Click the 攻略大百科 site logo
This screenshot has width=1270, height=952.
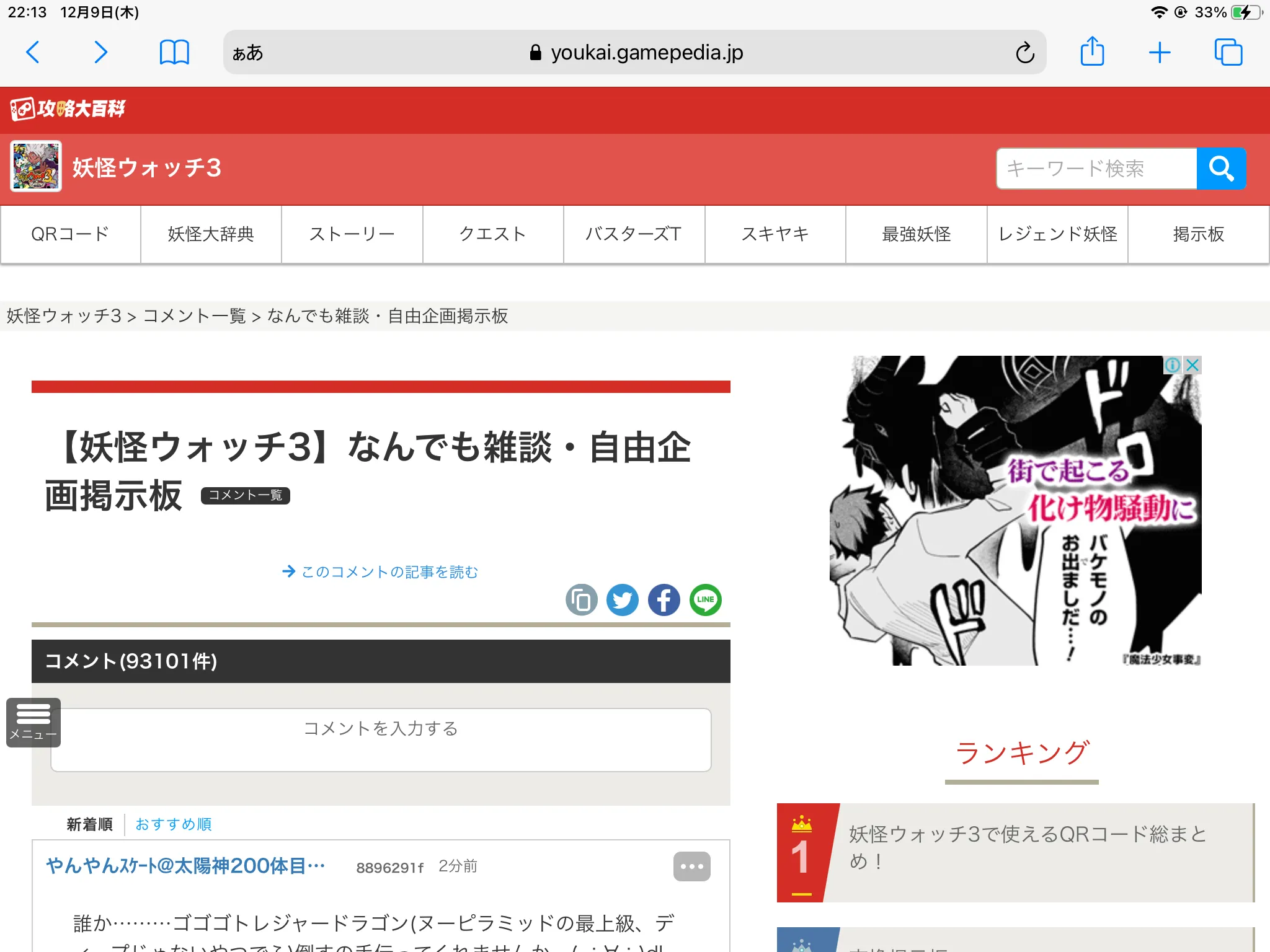68,109
